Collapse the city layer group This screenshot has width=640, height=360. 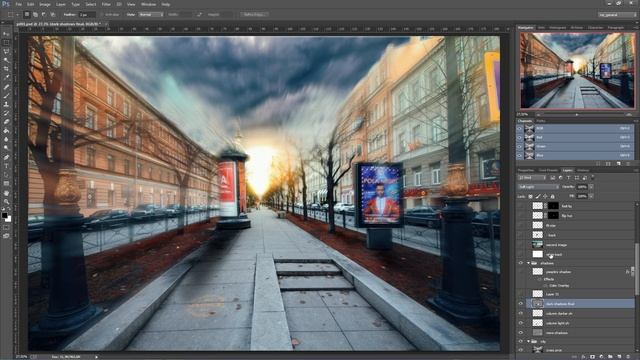[x=529, y=341]
